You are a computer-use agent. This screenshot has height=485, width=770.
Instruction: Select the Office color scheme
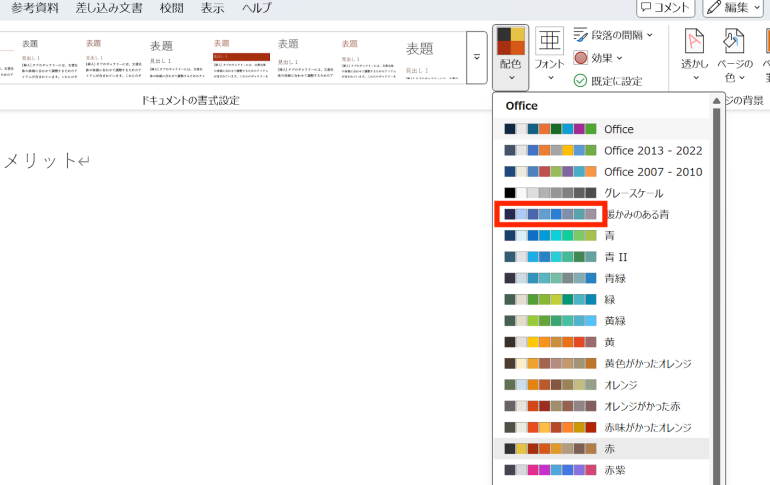tap(602, 129)
